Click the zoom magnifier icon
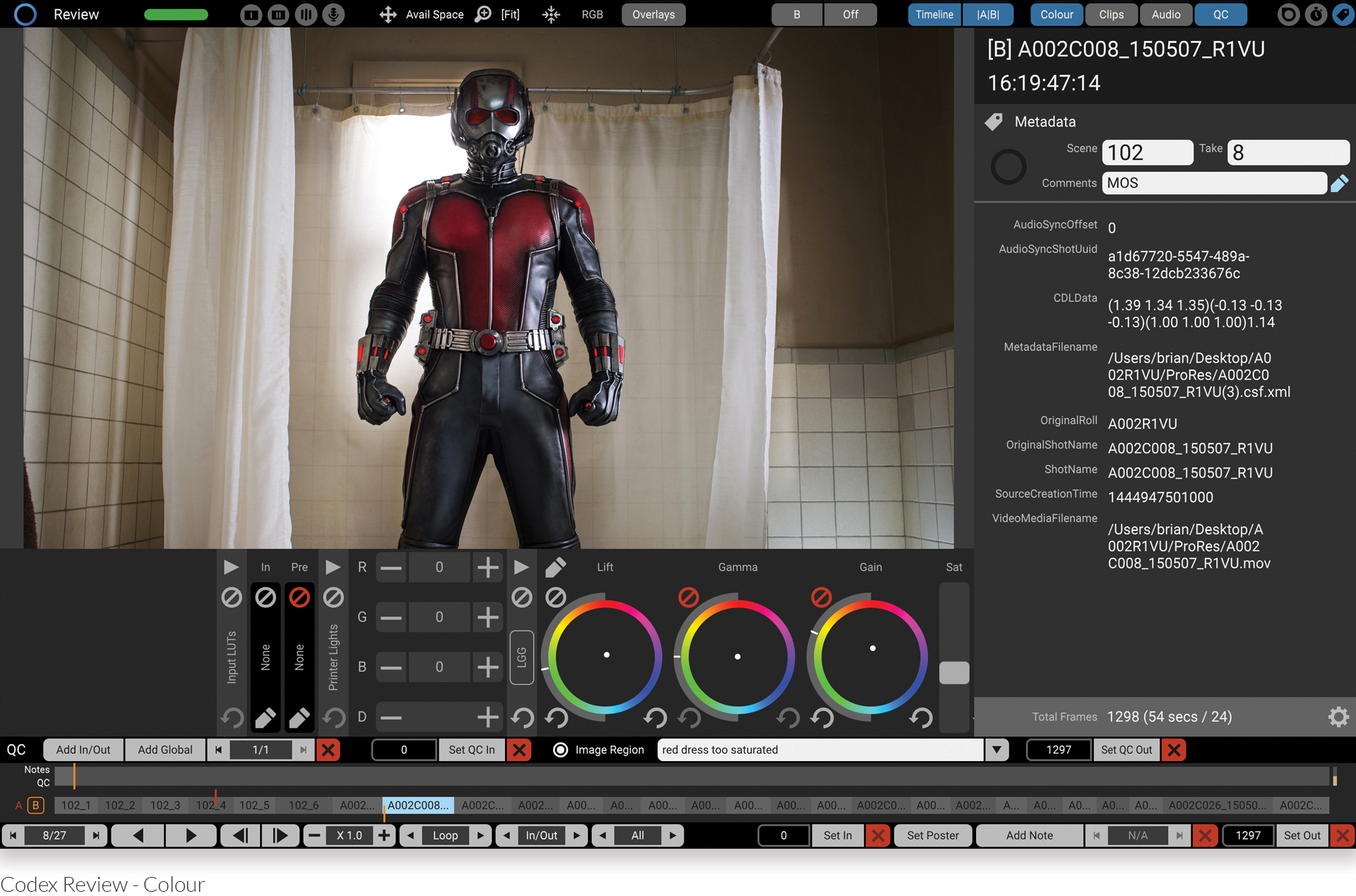Image resolution: width=1356 pixels, height=896 pixels. pyautogui.click(x=483, y=14)
